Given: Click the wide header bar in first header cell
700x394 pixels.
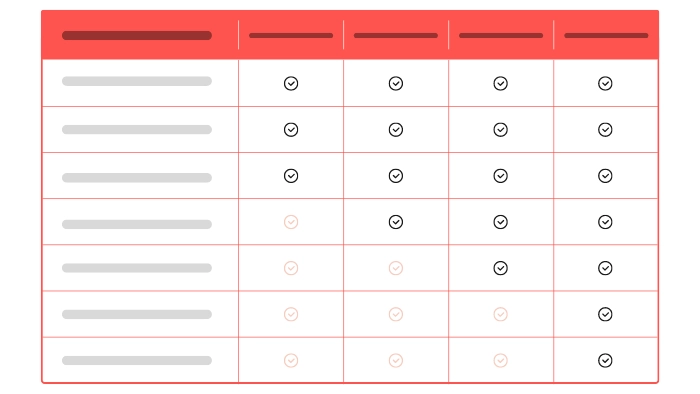Looking at the screenshot, I should (137, 35).
